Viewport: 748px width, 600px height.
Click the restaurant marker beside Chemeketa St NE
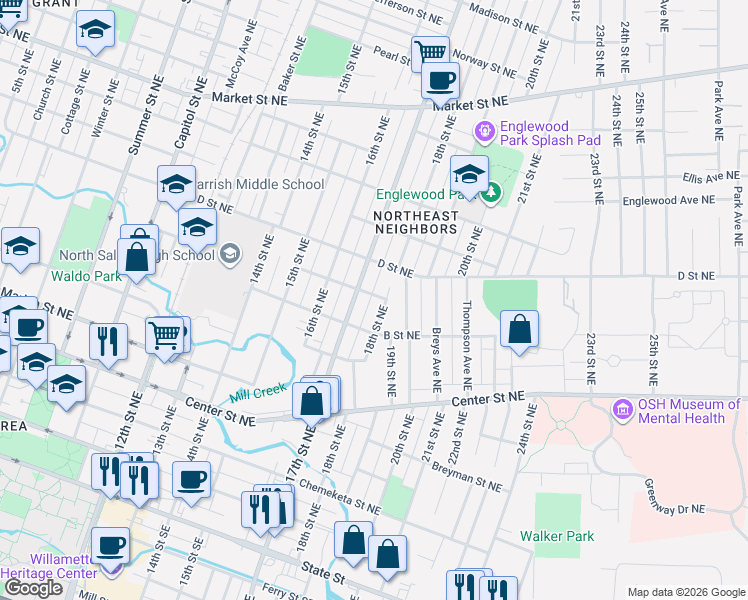260,511
